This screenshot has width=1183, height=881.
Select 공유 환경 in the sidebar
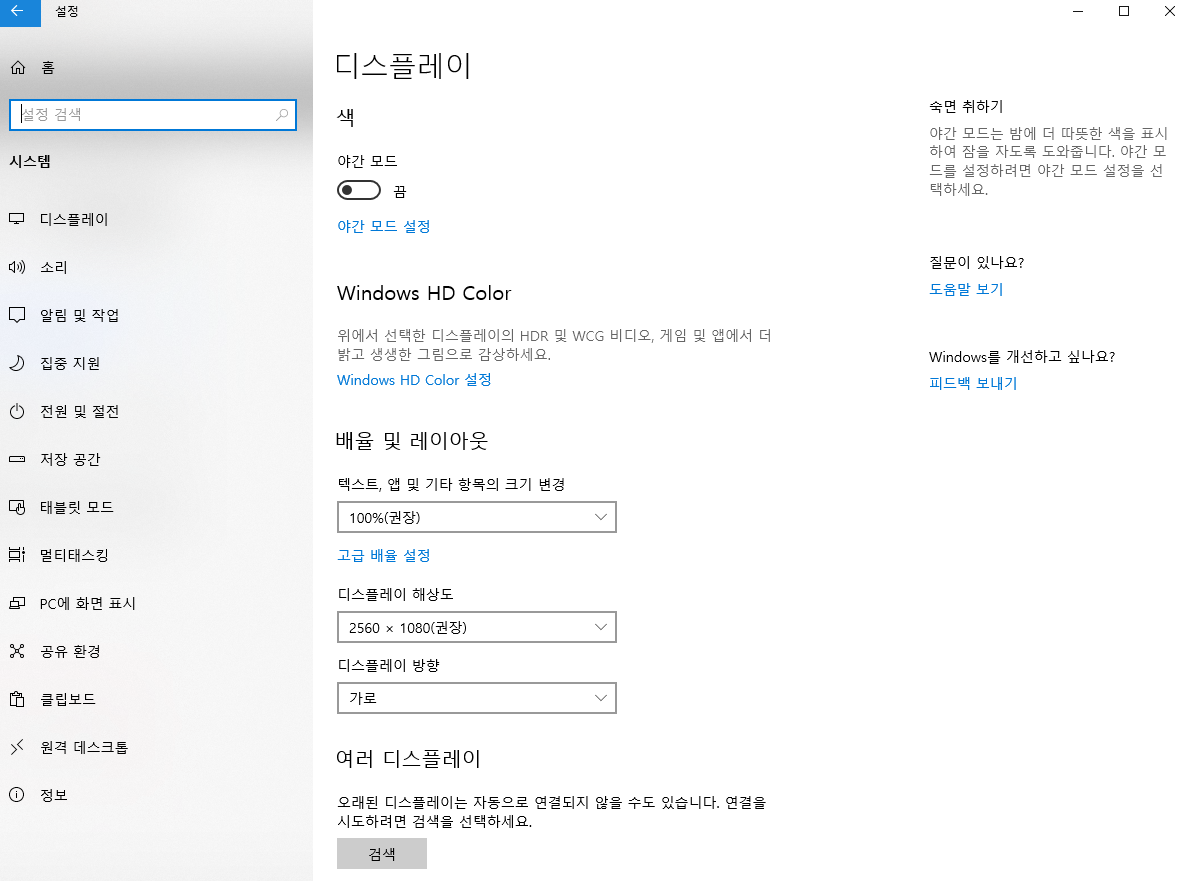[66, 651]
